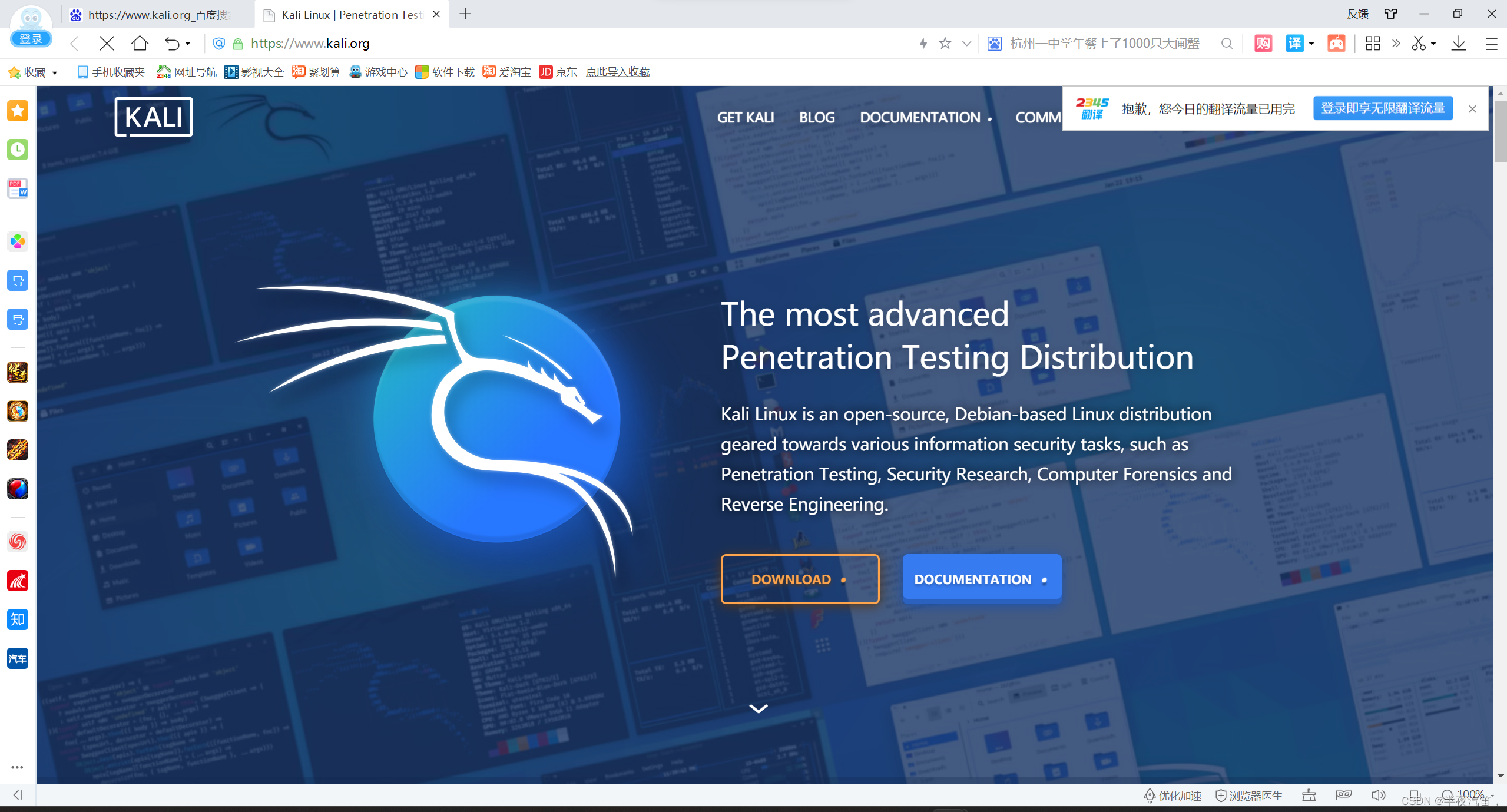The image size is (1507, 812).
Task: Click the 反馈 feedback link
Action: tap(1358, 14)
